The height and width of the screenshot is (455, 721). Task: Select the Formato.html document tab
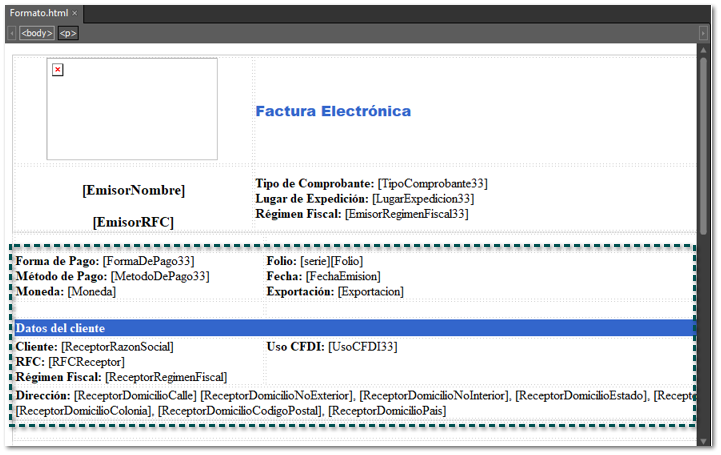[x=38, y=12]
